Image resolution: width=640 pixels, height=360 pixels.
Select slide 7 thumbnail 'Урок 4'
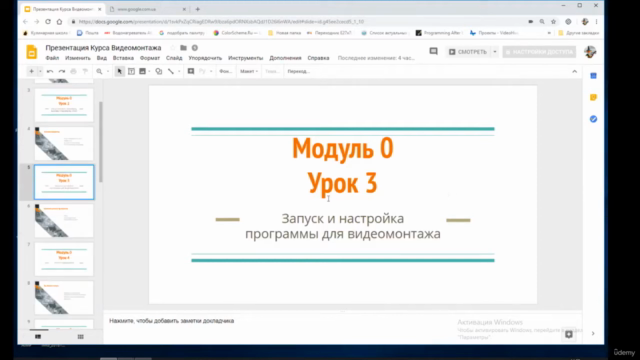pyautogui.click(x=64, y=259)
